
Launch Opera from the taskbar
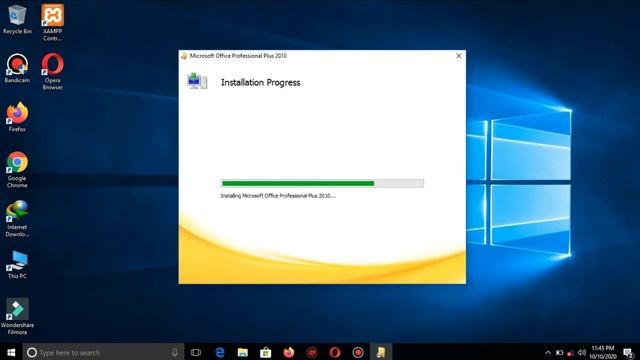(x=335, y=352)
